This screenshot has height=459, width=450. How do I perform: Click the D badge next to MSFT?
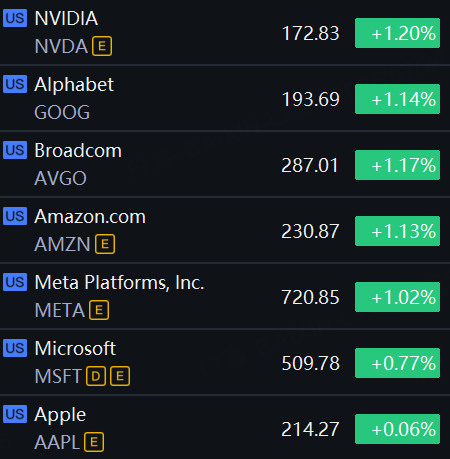click(x=96, y=376)
